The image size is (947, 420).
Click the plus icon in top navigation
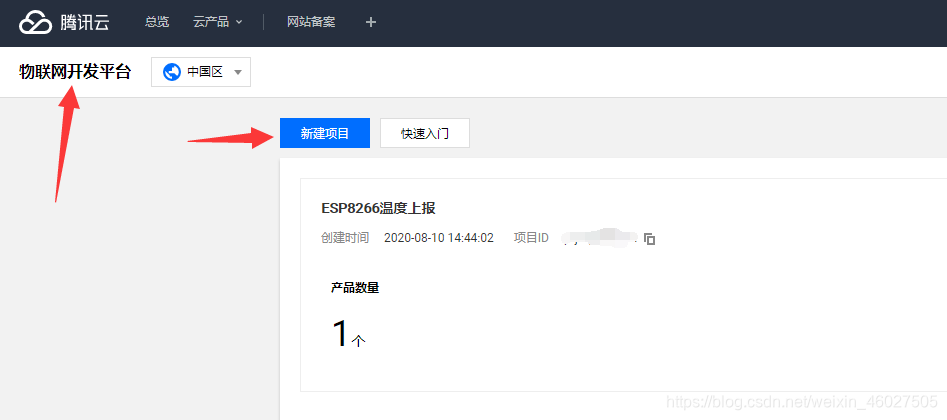tap(371, 22)
